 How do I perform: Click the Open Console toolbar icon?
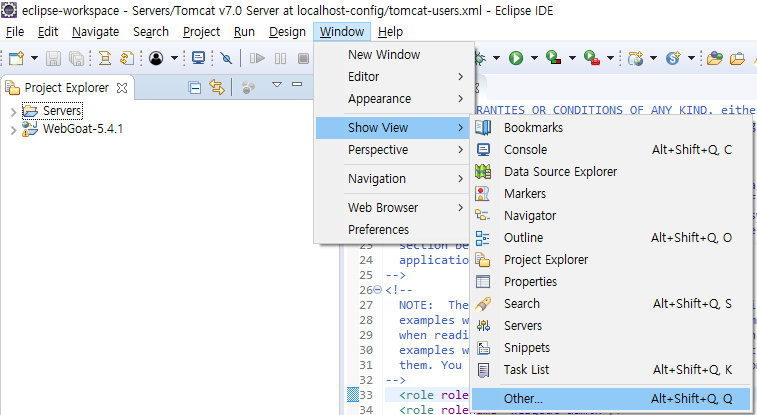click(x=198, y=58)
